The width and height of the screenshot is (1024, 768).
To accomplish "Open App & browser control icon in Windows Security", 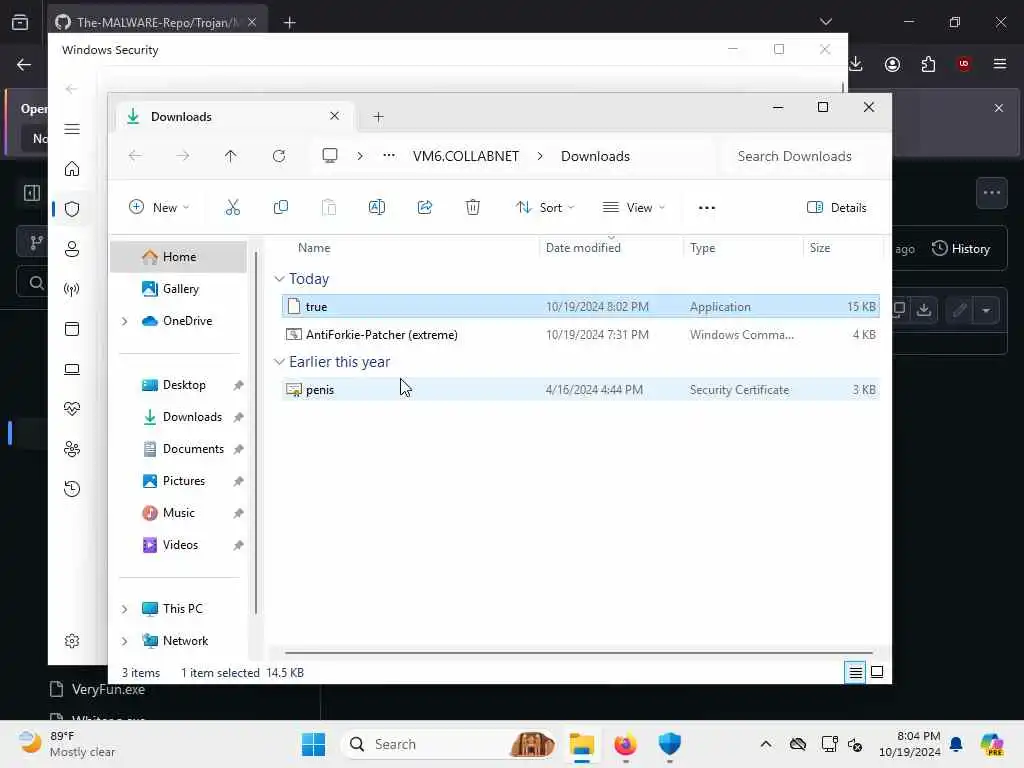I will click(72, 328).
